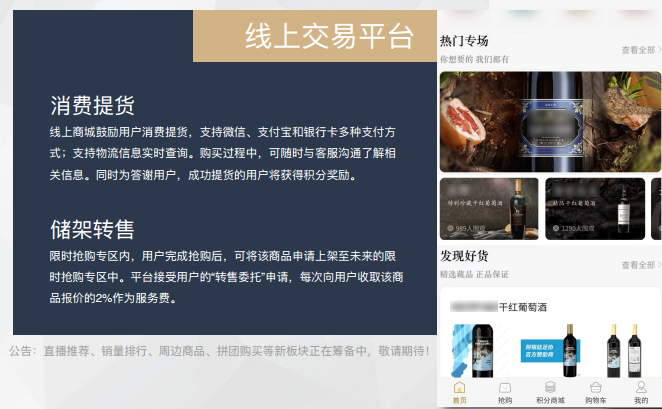Click the blue-splash wine bottle image
Image resolution: width=662 pixels, height=409 pixels.
pyautogui.click(x=473, y=350)
